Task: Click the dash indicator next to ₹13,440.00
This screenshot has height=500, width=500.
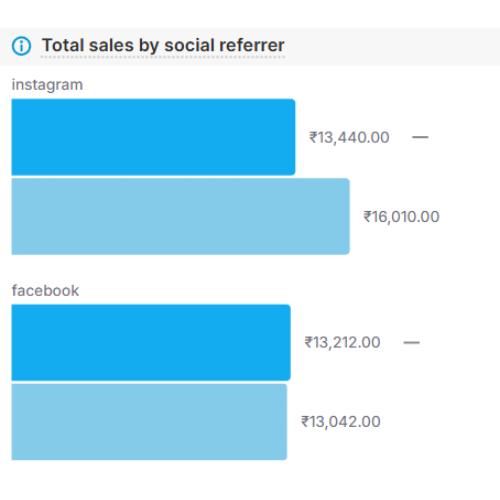Action: pyautogui.click(x=420, y=137)
